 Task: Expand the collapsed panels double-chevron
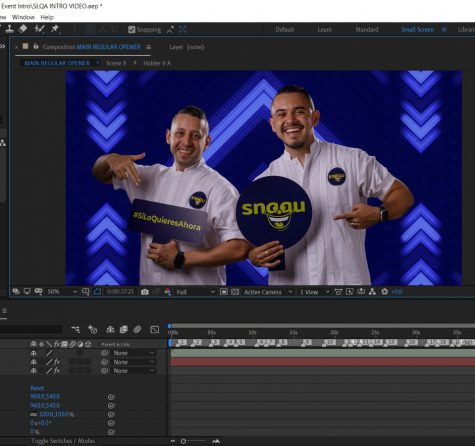(3, 46)
